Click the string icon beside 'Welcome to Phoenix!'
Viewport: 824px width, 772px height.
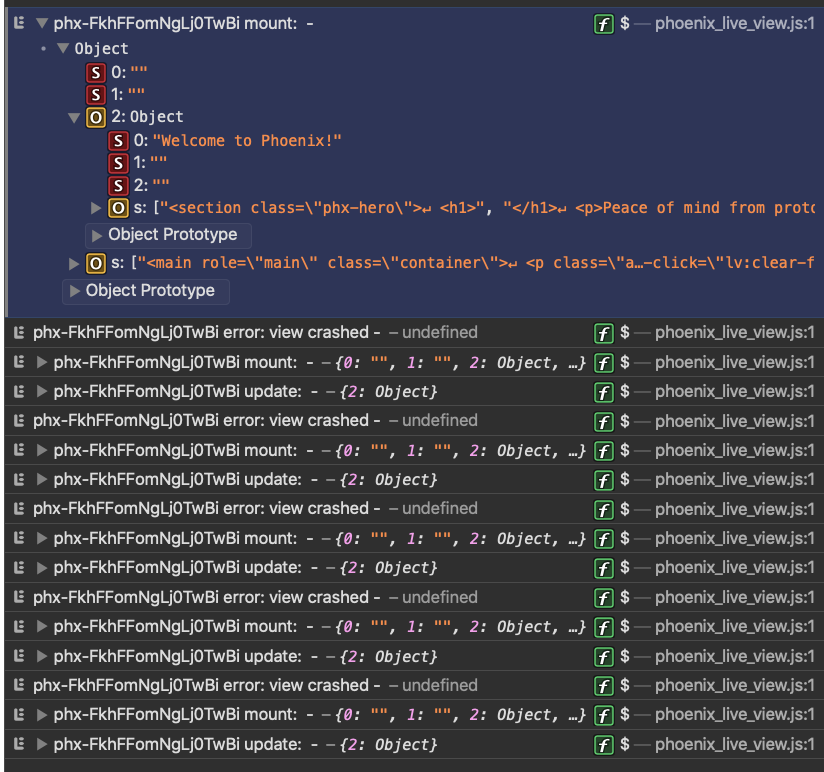coord(118,141)
